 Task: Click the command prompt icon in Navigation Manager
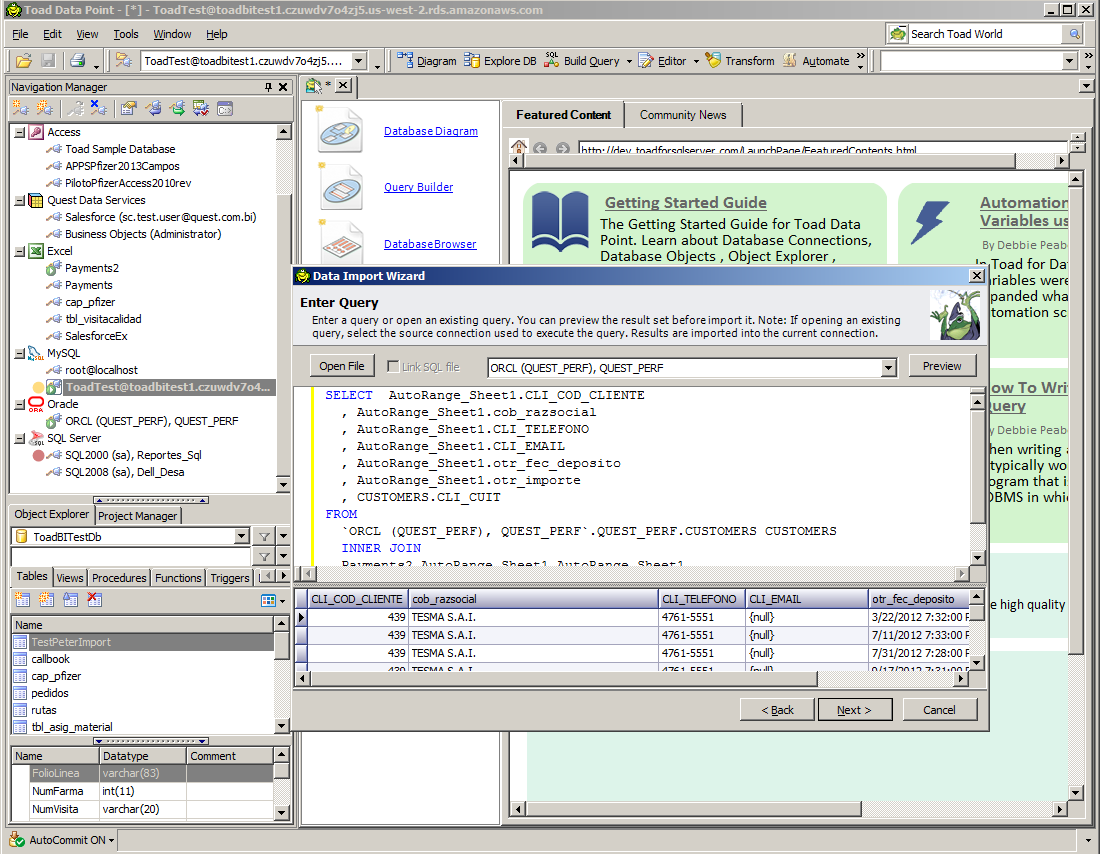pyautogui.click(x=224, y=109)
